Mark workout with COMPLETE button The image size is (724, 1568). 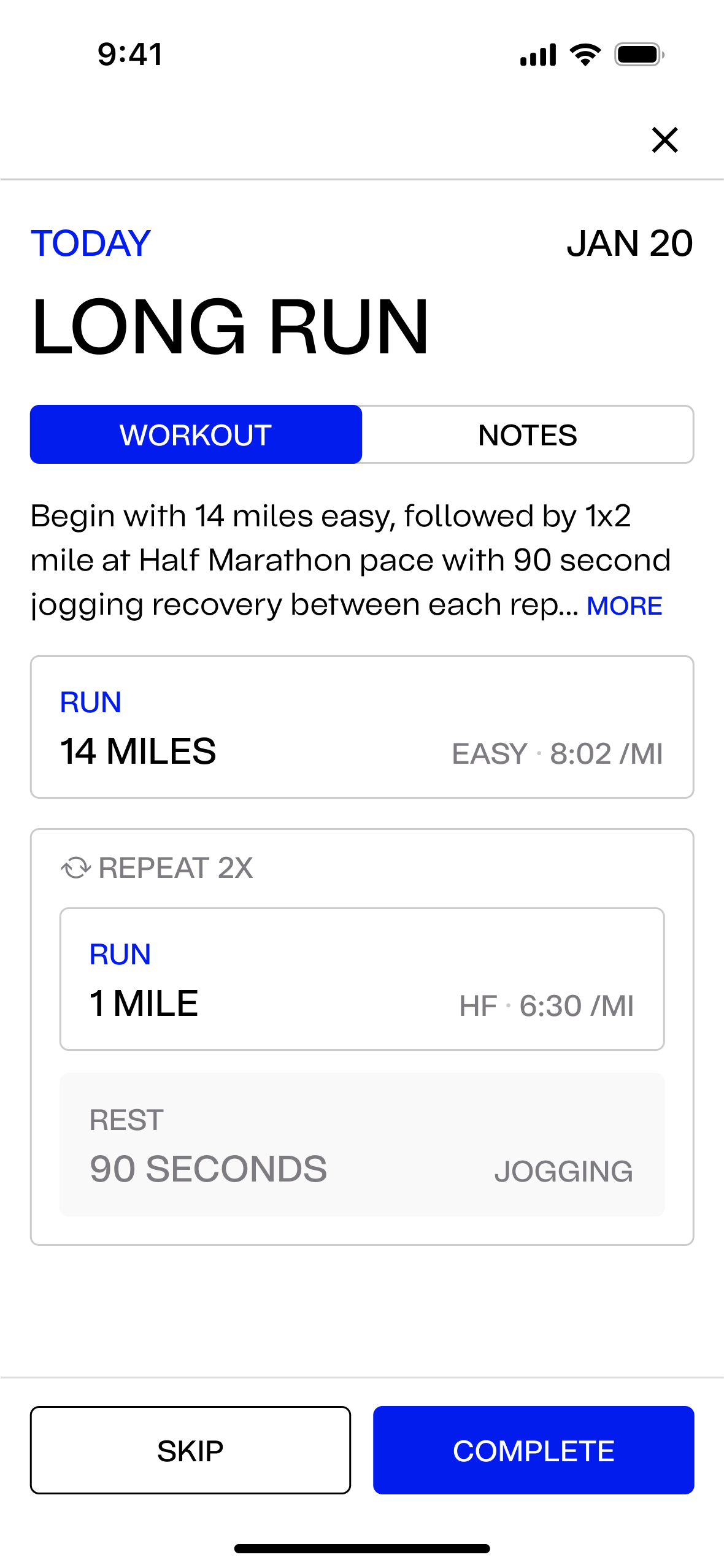(533, 1450)
